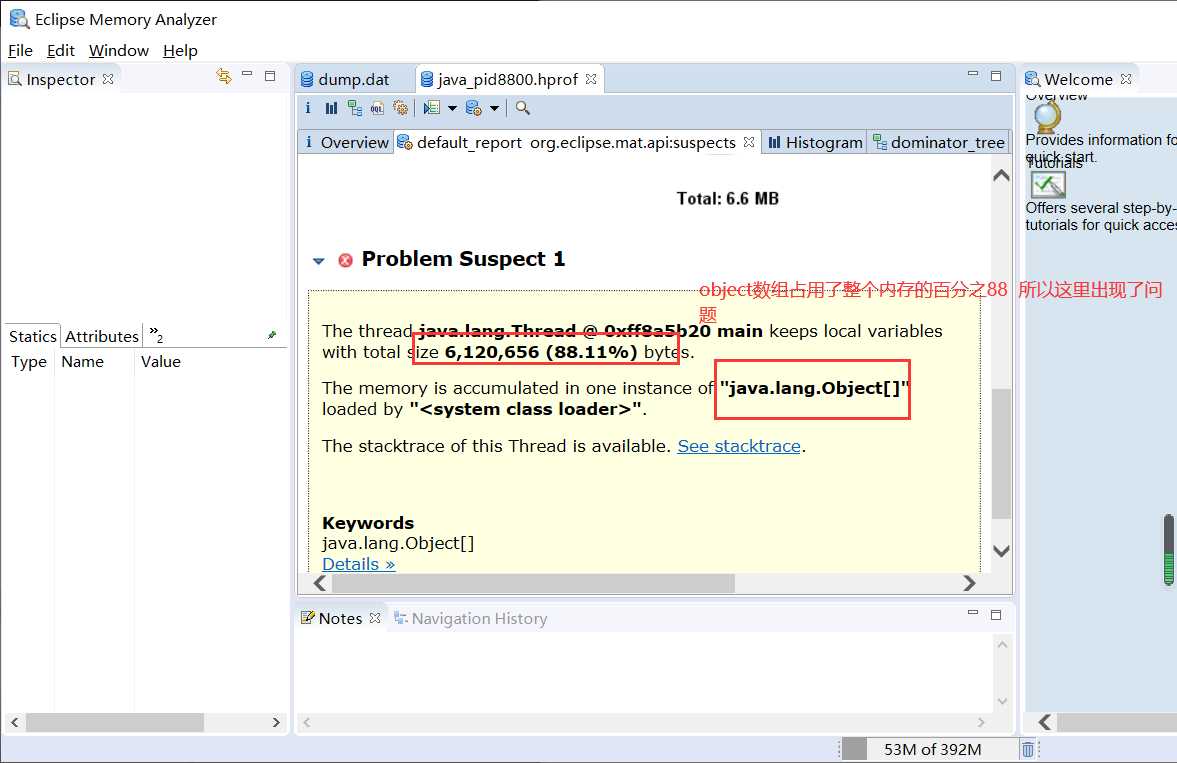
Task: Close the Welcome view
Action: (1126, 79)
